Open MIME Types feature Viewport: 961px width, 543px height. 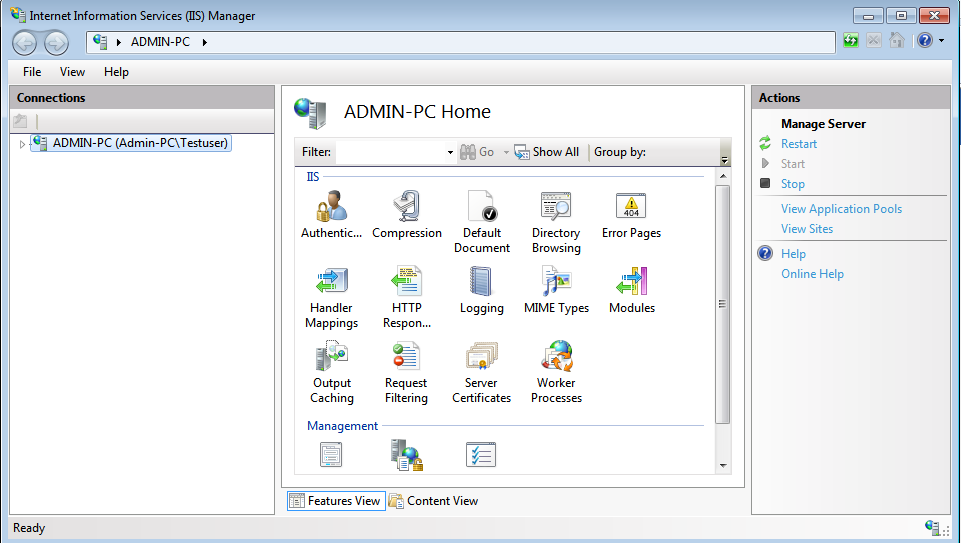click(556, 290)
